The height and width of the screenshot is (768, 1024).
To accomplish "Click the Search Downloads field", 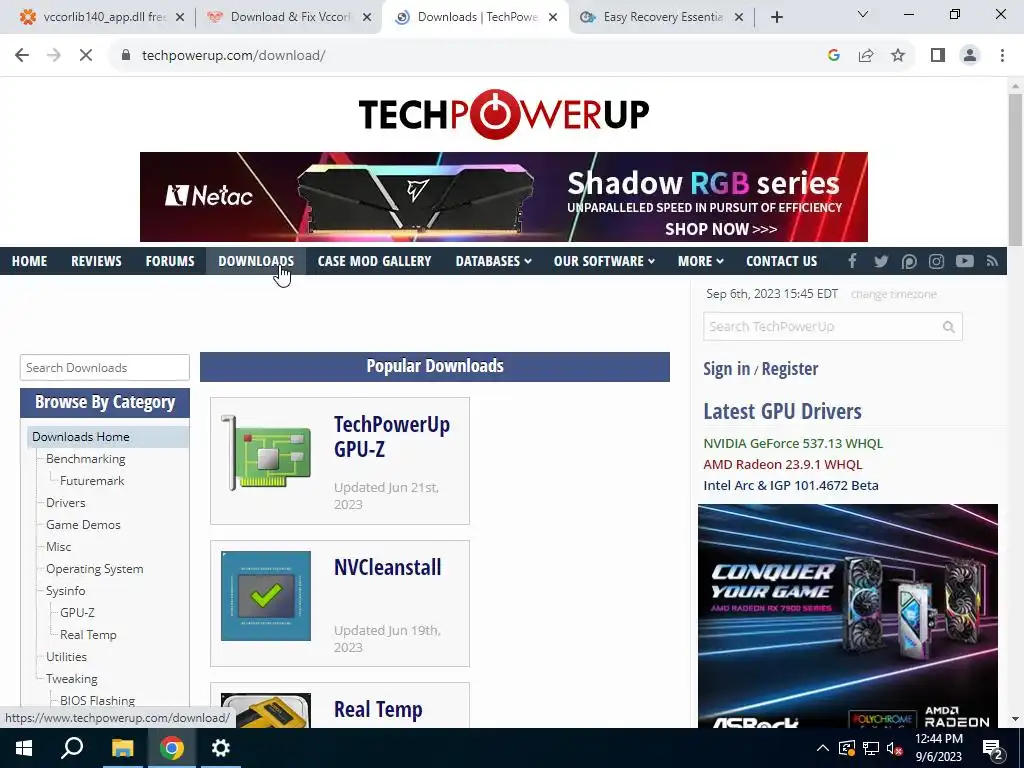I will pyautogui.click(x=104, y=368).
